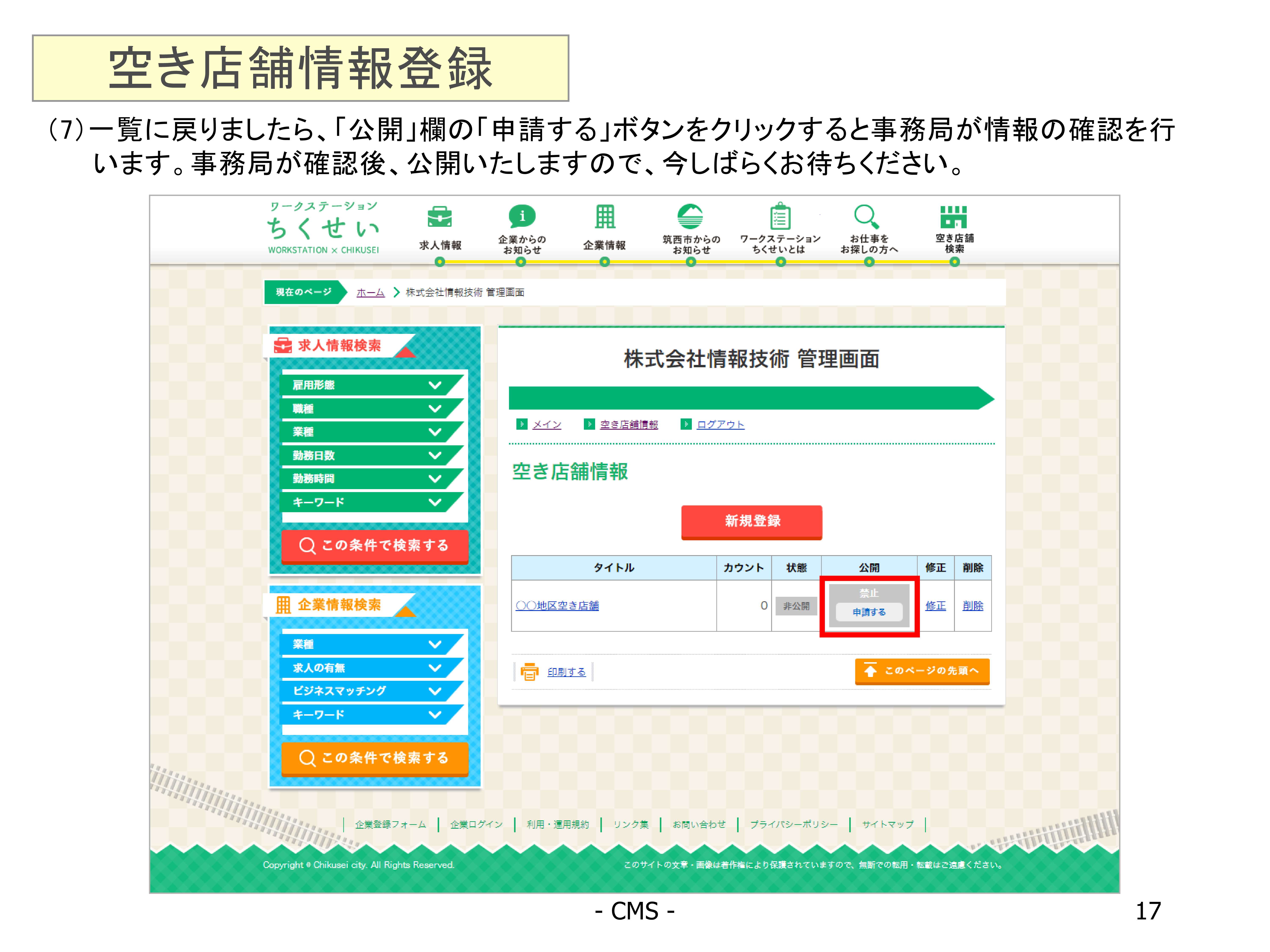Open the 企業からのお知らせ info icon

tap(522, 216)
